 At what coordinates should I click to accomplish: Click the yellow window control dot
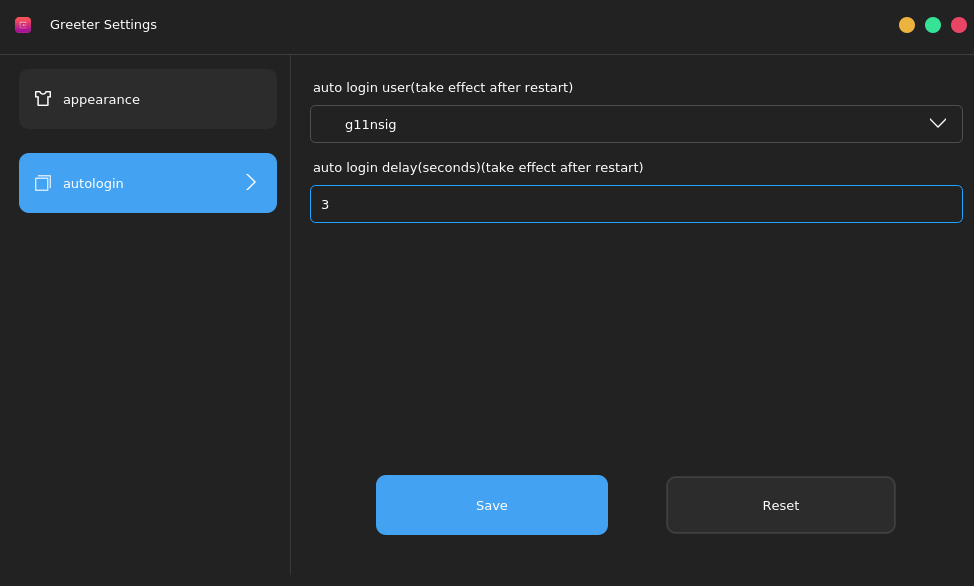point(907,25)
